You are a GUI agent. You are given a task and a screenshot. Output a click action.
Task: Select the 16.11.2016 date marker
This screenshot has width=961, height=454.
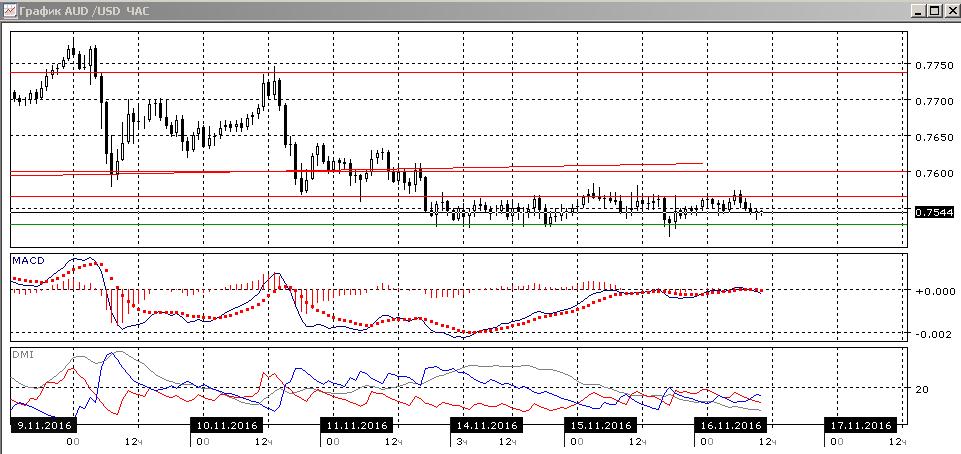[x=730, y=425]
